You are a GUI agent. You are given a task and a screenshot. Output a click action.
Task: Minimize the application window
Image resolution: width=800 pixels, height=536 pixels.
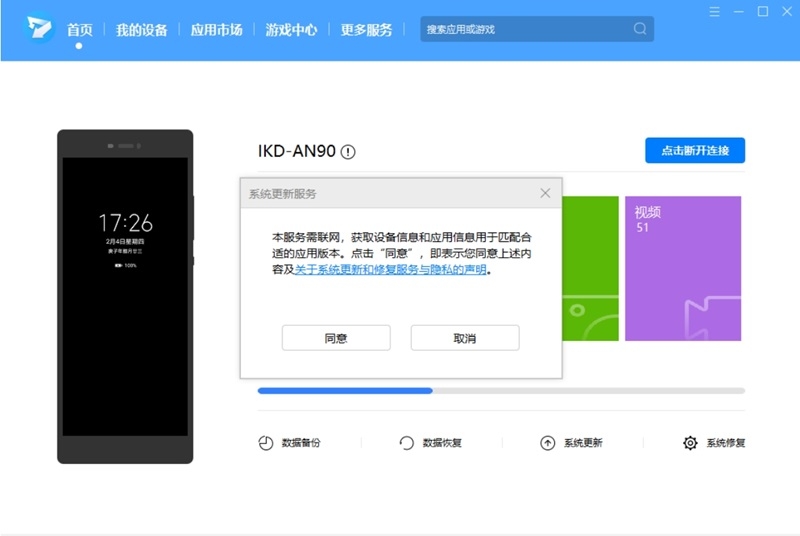(738, 12)
